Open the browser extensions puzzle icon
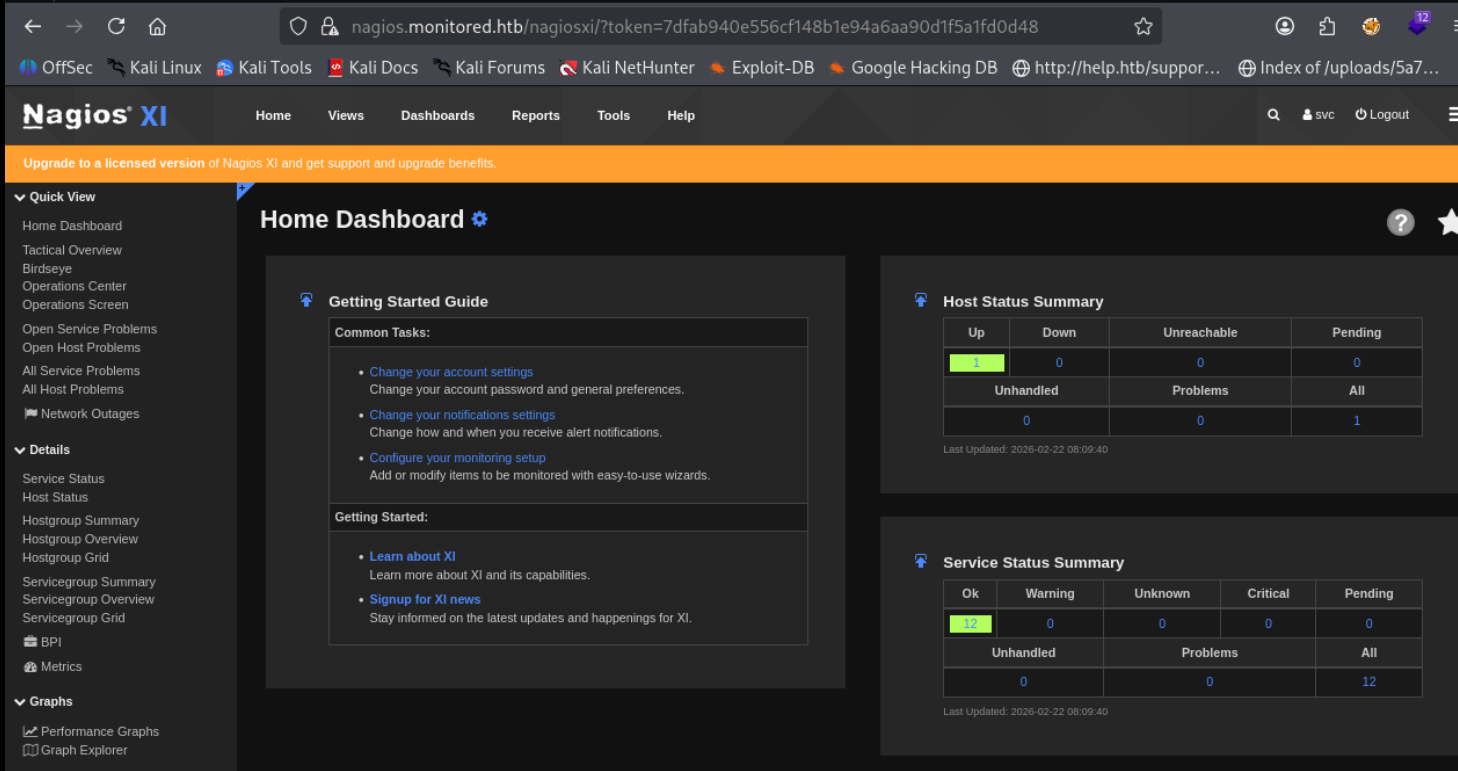Screen dimensions: 1458x771 point(1327,27)
